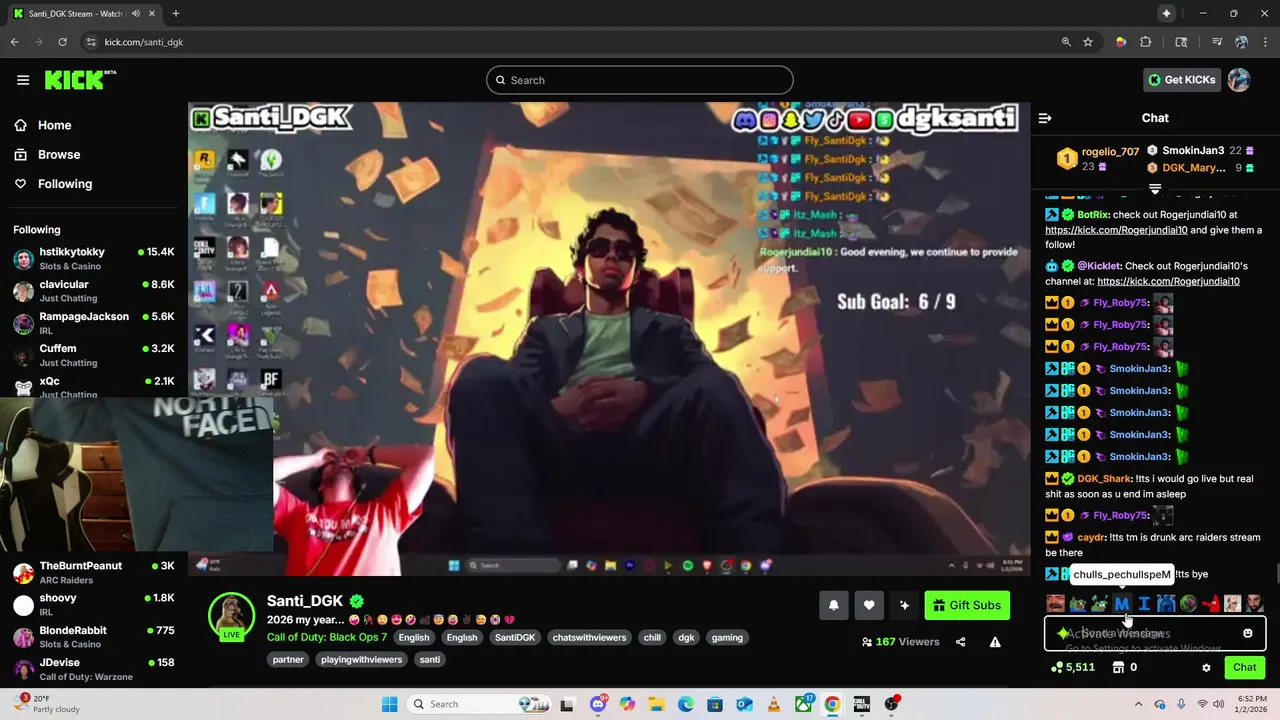This screenshot has height=720, width=1280.
Task: Open BlondeRabbit channel in sidebar
Action: click(x=94, y=637)
